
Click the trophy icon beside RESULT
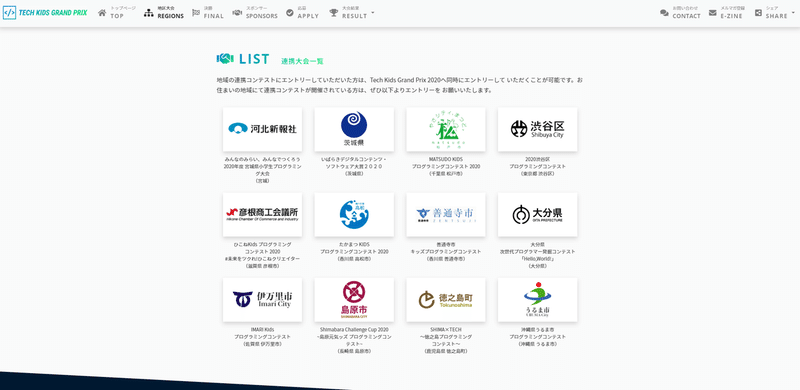(334, 13)
